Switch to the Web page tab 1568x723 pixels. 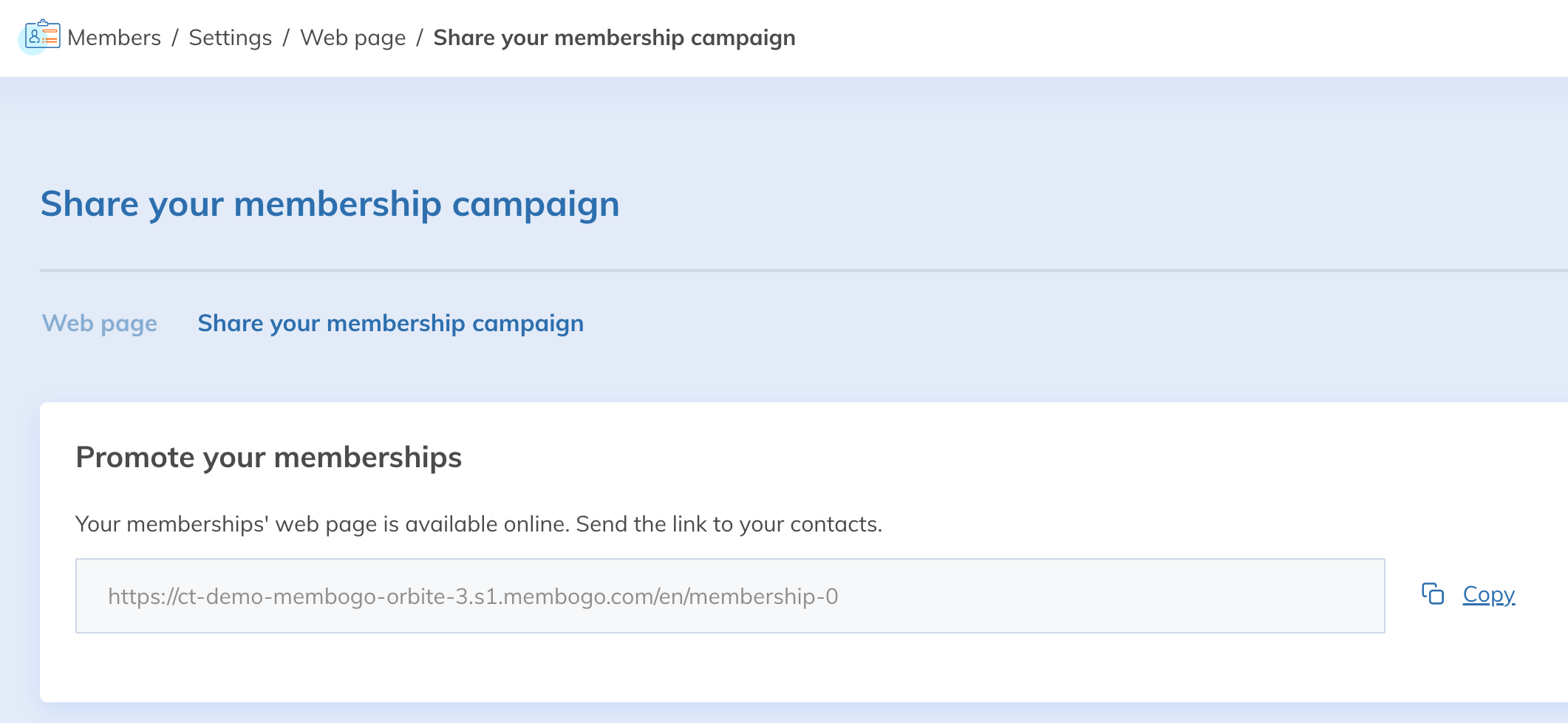tap(100, 323)
